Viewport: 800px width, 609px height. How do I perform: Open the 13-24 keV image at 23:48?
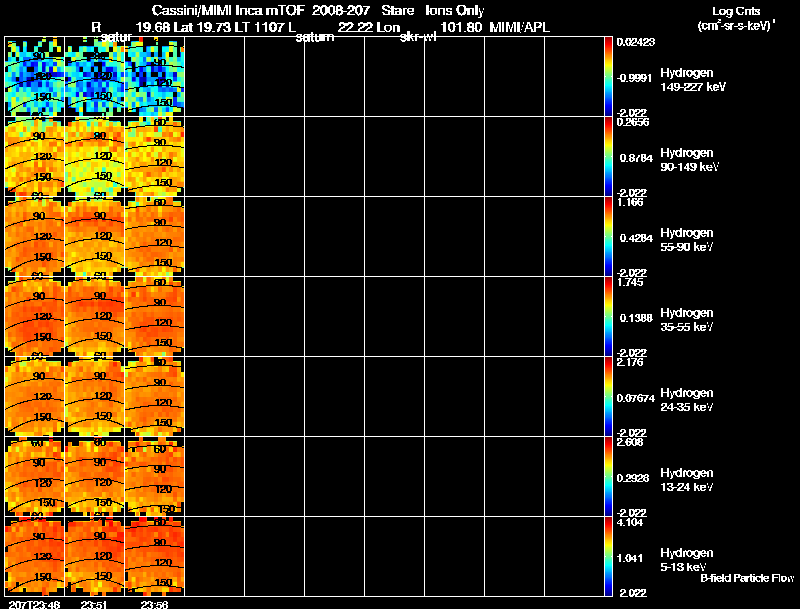coord(34,477)
